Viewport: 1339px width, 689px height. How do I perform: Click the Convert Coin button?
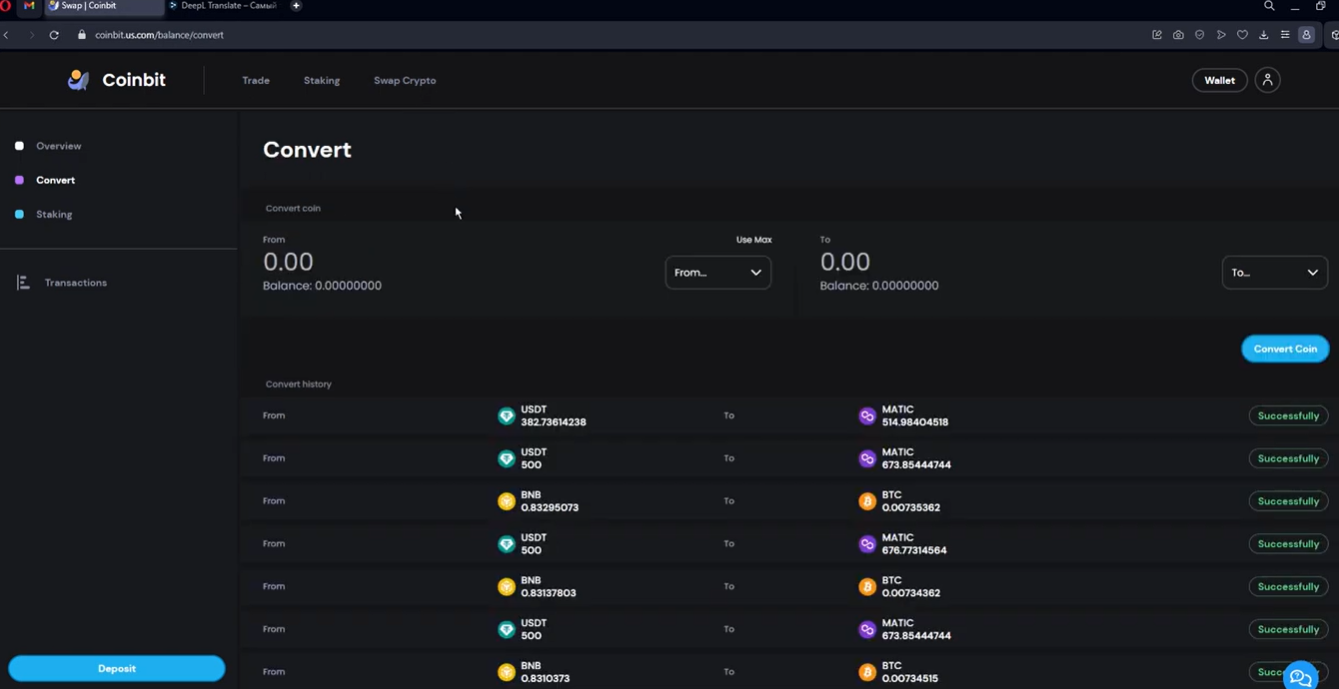tap(1285, 349)
